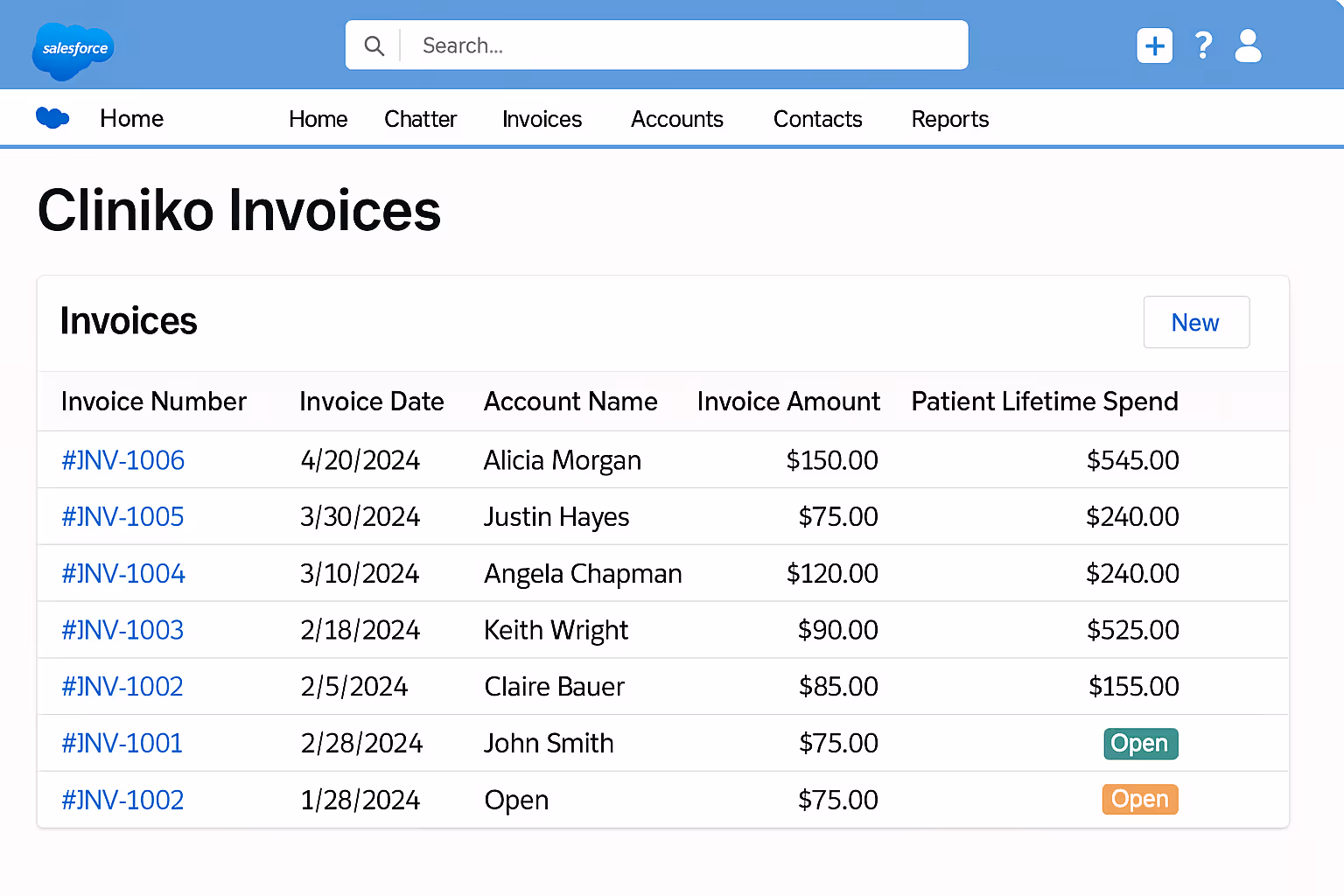The width and height of the screenshot is (1344, 896).
Task: Switch to the Invoices tab
Action: click(x=542, y=119)
